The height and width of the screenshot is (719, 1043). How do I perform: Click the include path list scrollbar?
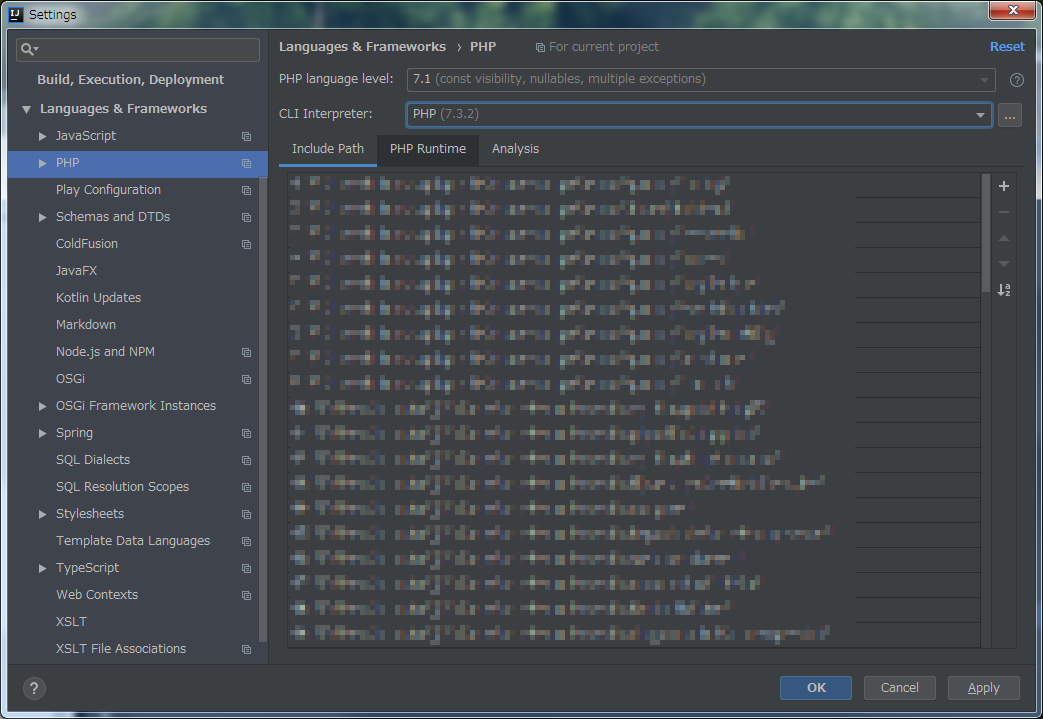point(985,233)
